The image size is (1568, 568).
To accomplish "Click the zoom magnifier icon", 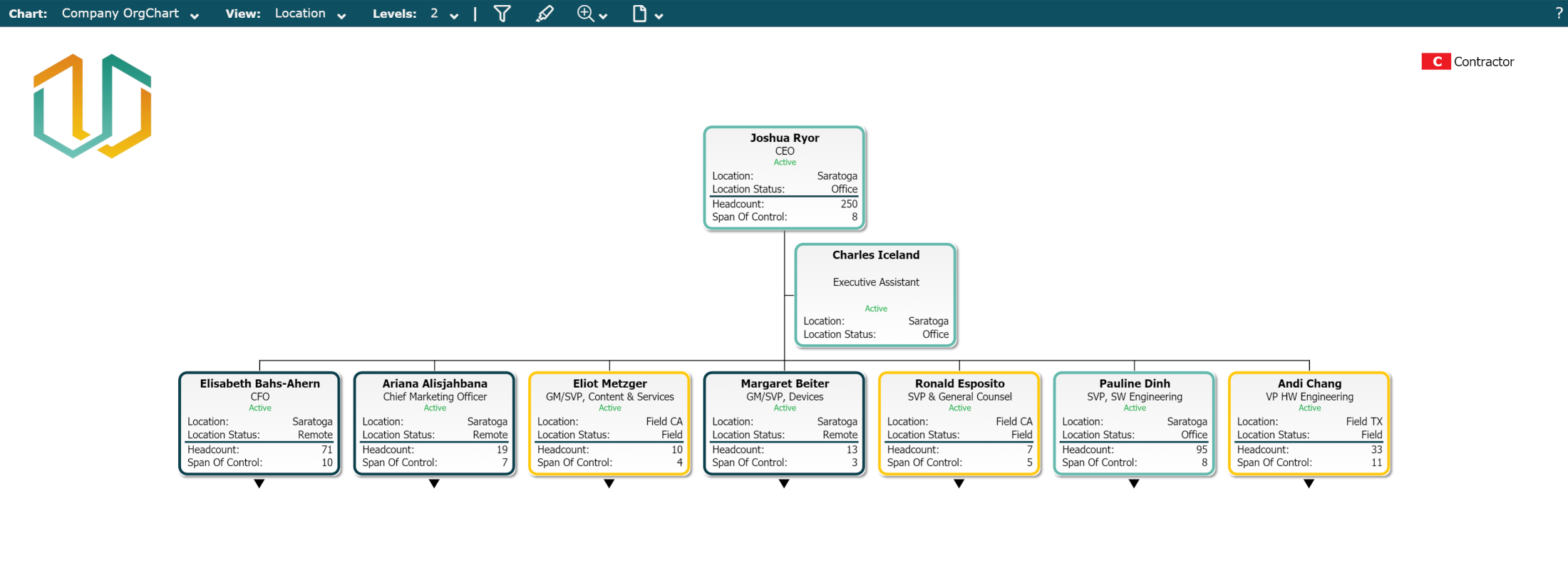I will pos(585,14).
